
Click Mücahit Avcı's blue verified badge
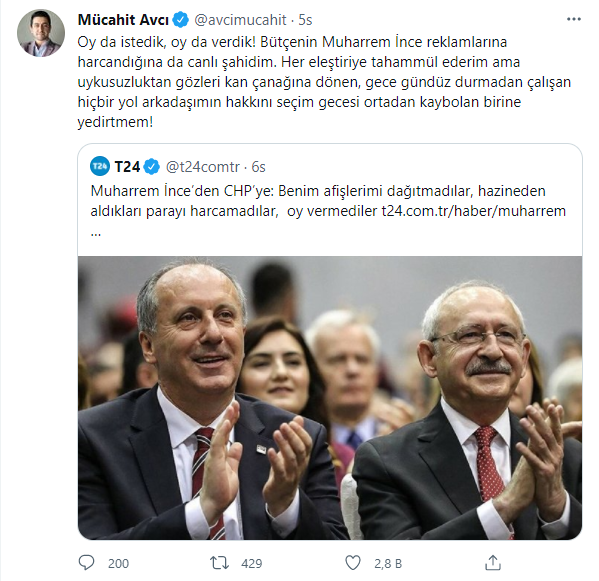[180, 20]
